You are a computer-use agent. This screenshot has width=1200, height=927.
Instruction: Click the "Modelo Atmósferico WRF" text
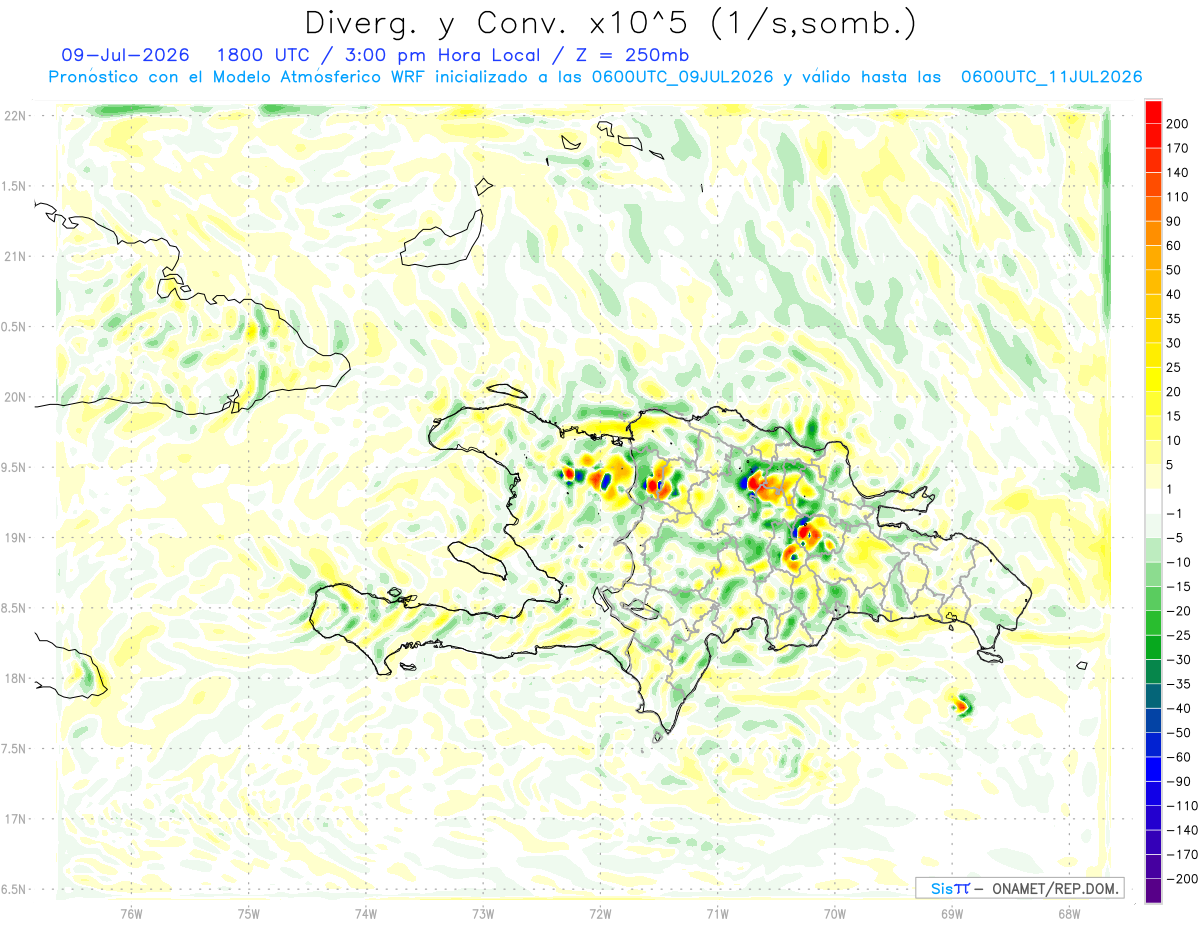click(321, 76)
